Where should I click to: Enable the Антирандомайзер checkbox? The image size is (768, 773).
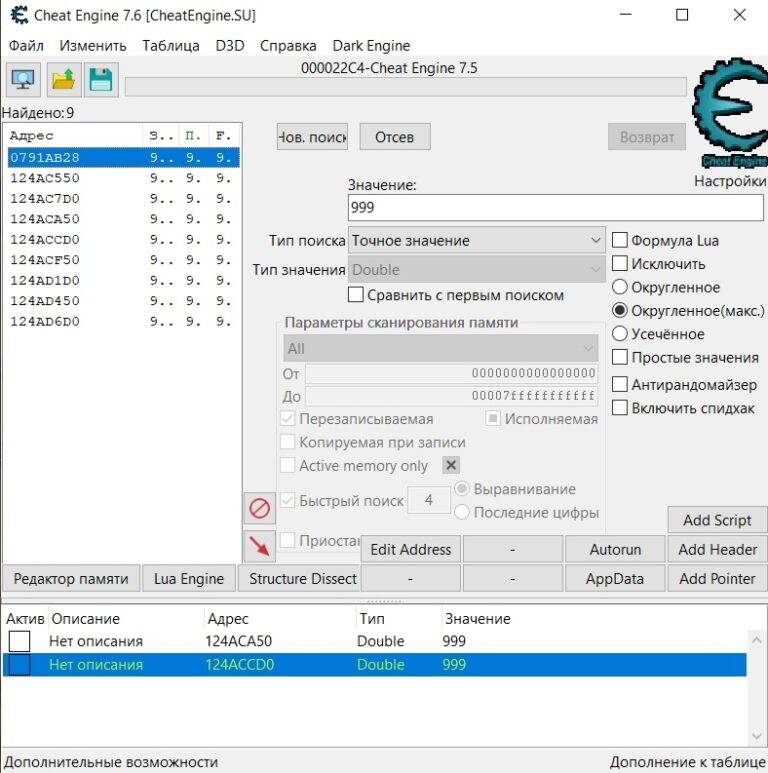click(x=620, y=384)
